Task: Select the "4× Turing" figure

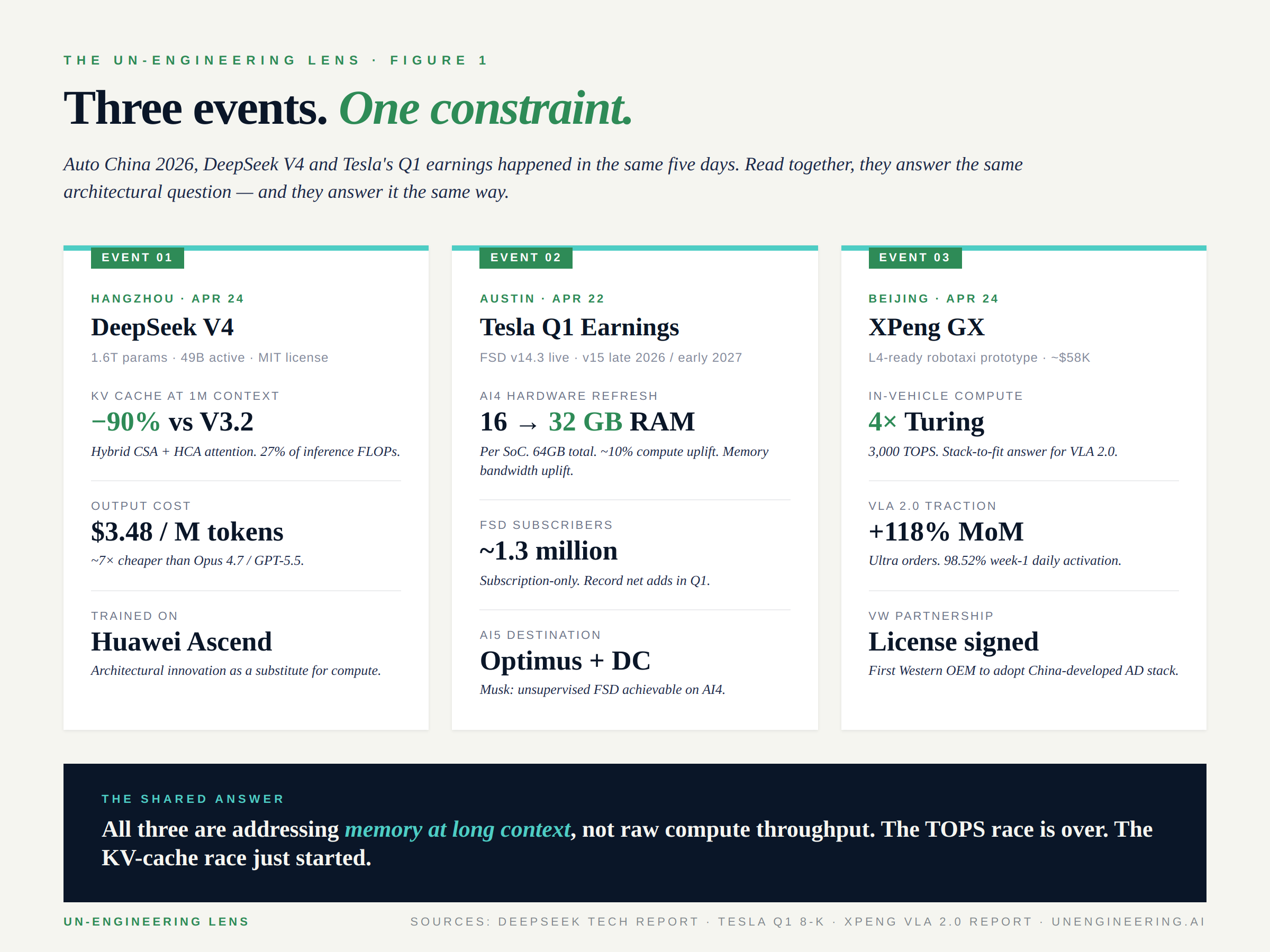Action: tap(926, 422)
